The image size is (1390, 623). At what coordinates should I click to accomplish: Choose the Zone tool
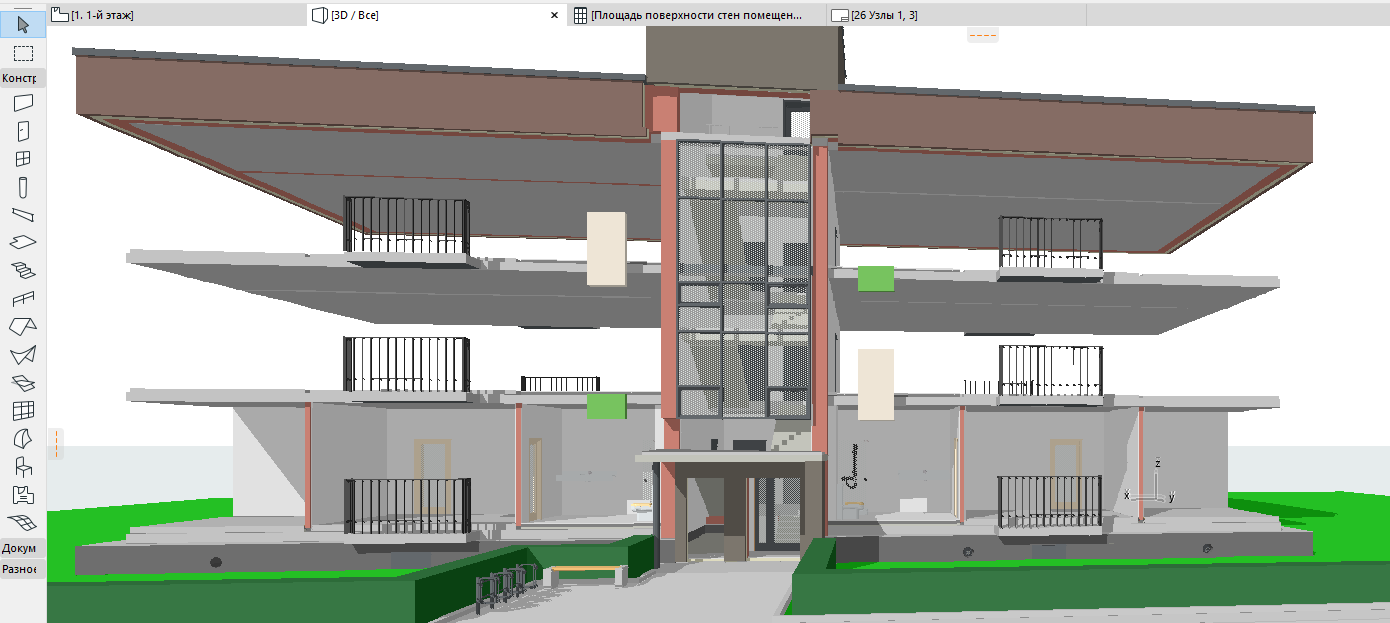23,494
